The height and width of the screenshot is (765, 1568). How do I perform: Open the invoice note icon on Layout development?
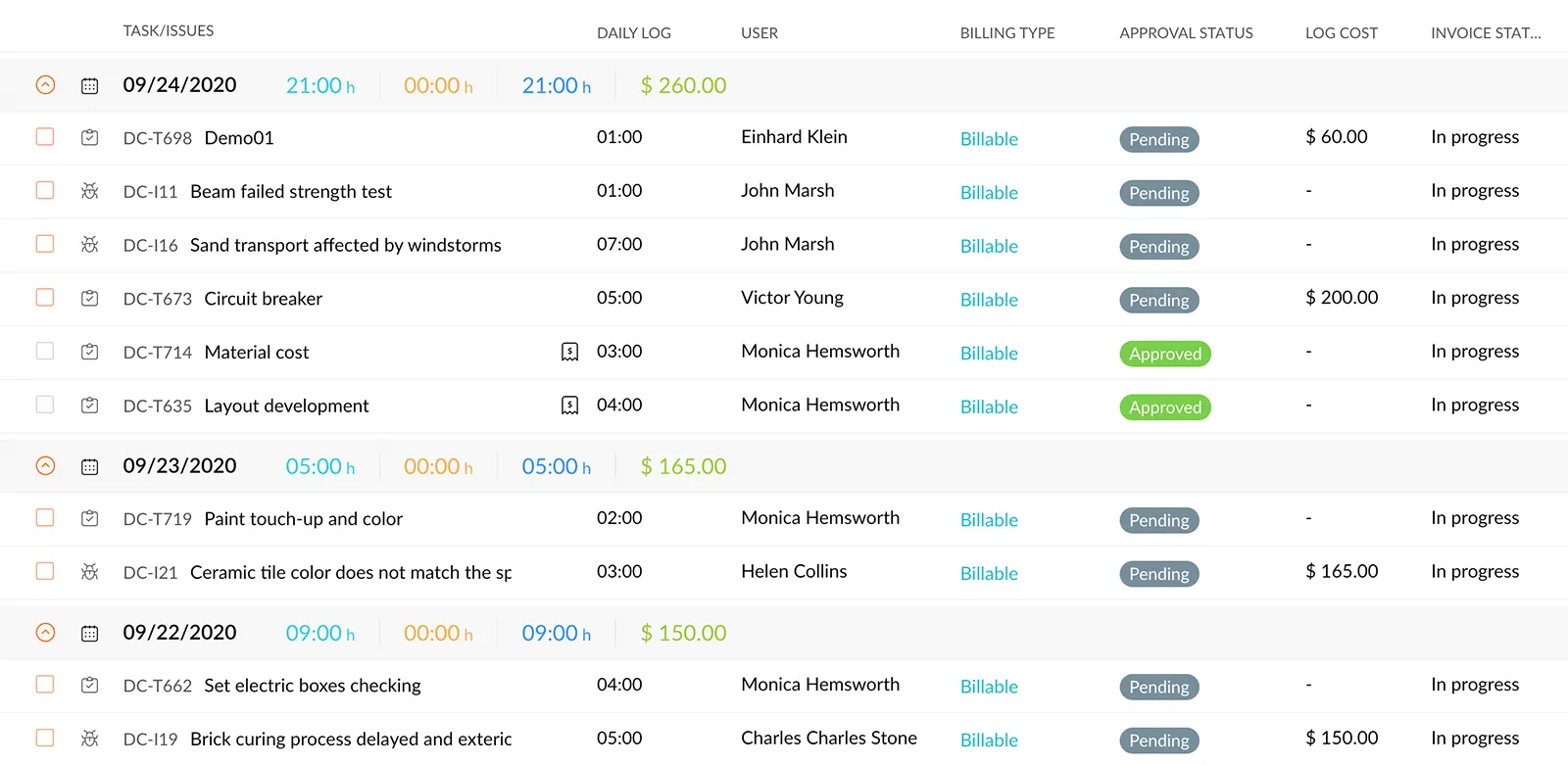[569, 406]
